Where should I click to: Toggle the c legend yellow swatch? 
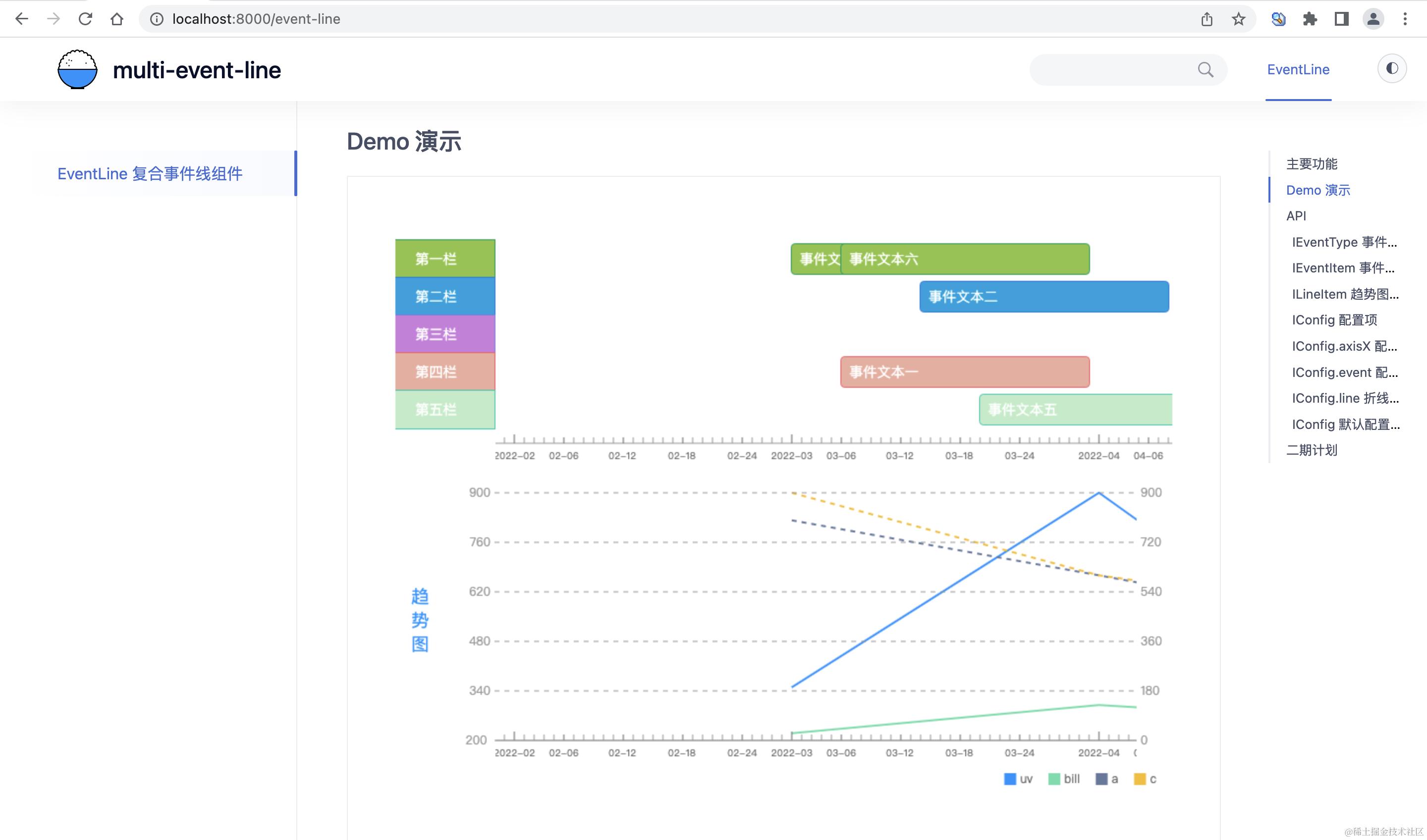[x=1140, y=779]
